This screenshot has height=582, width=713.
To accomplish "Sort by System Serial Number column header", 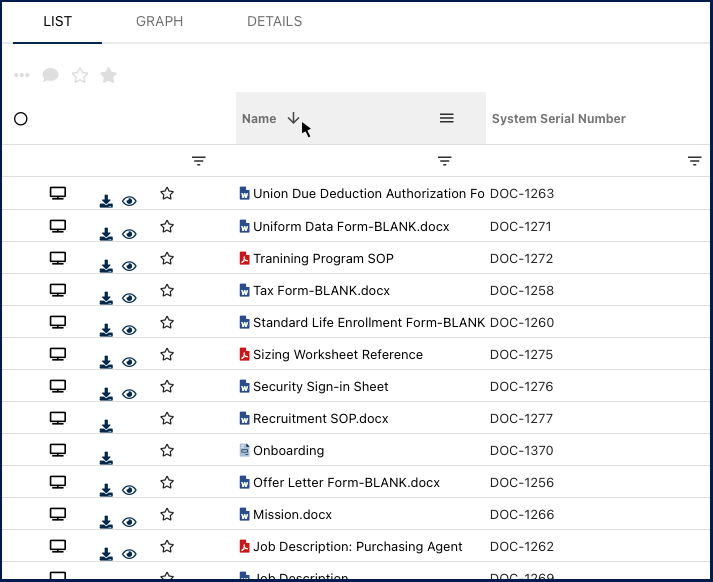I will (559, 119).
